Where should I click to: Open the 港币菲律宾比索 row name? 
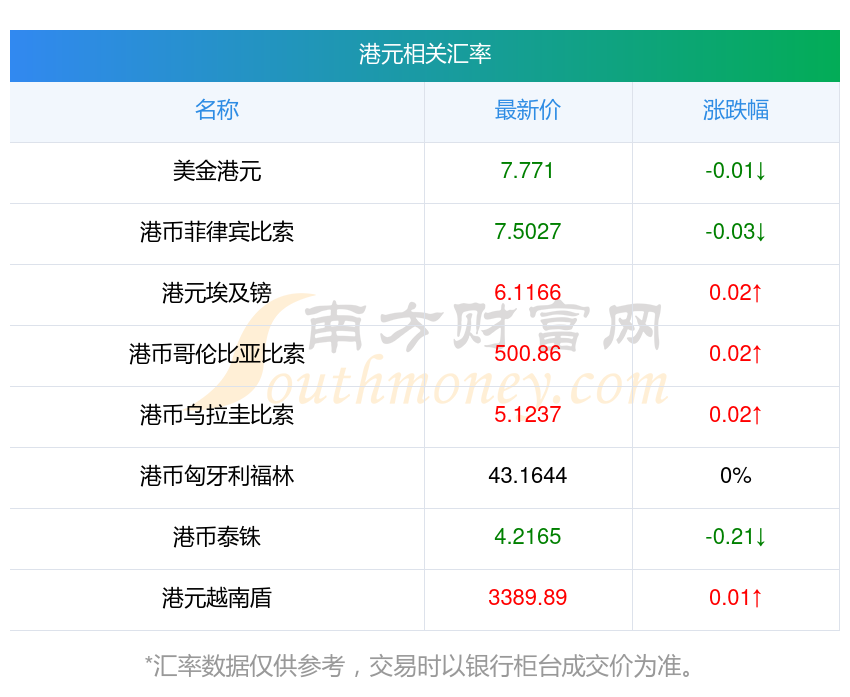tap(217, 232)
